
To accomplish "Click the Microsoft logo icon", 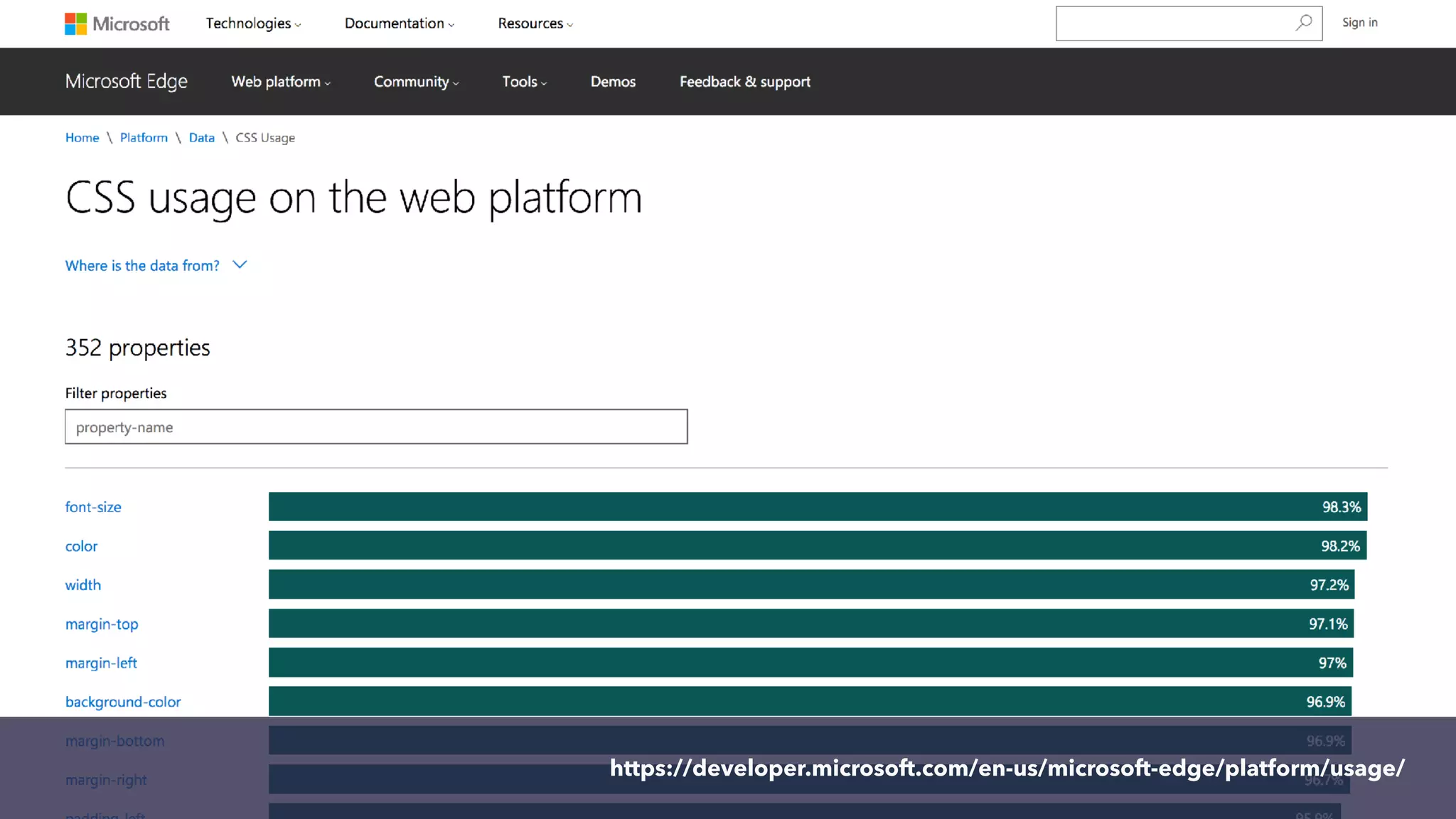I will (x=76, y=23).
